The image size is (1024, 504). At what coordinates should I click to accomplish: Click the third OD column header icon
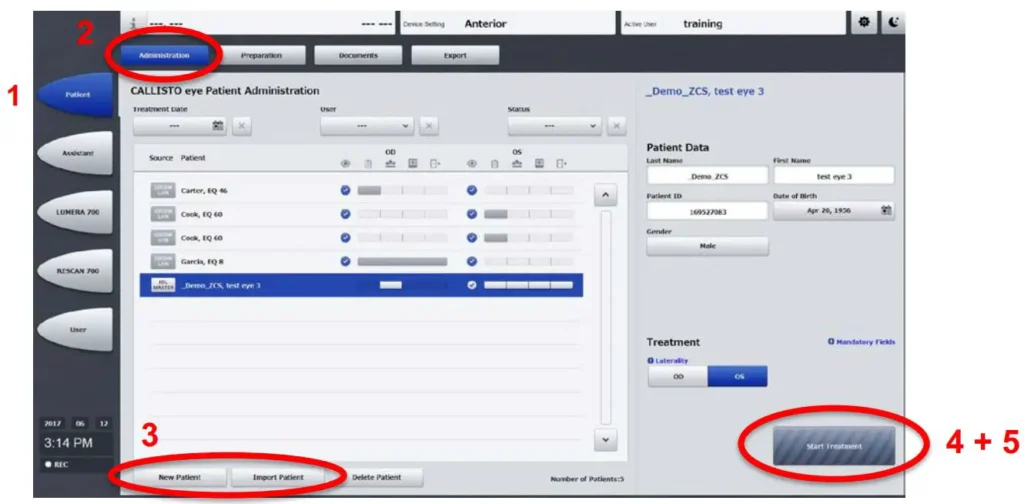pos(391,163)
